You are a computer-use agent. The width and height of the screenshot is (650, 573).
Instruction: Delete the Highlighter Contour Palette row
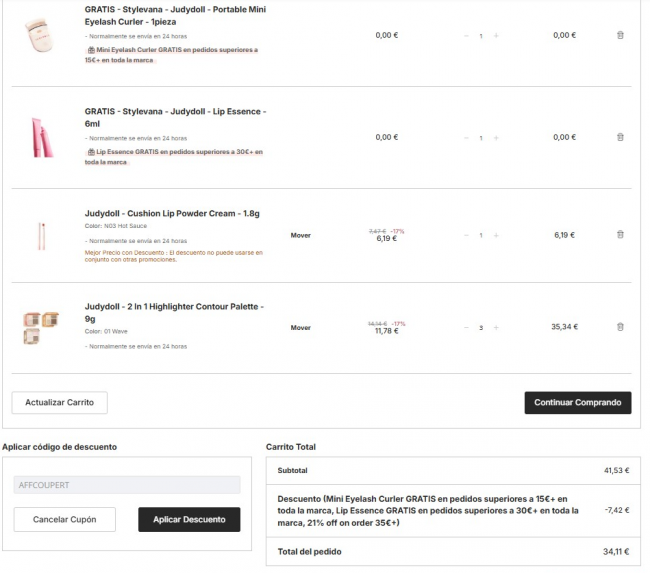tap(620, 327)
